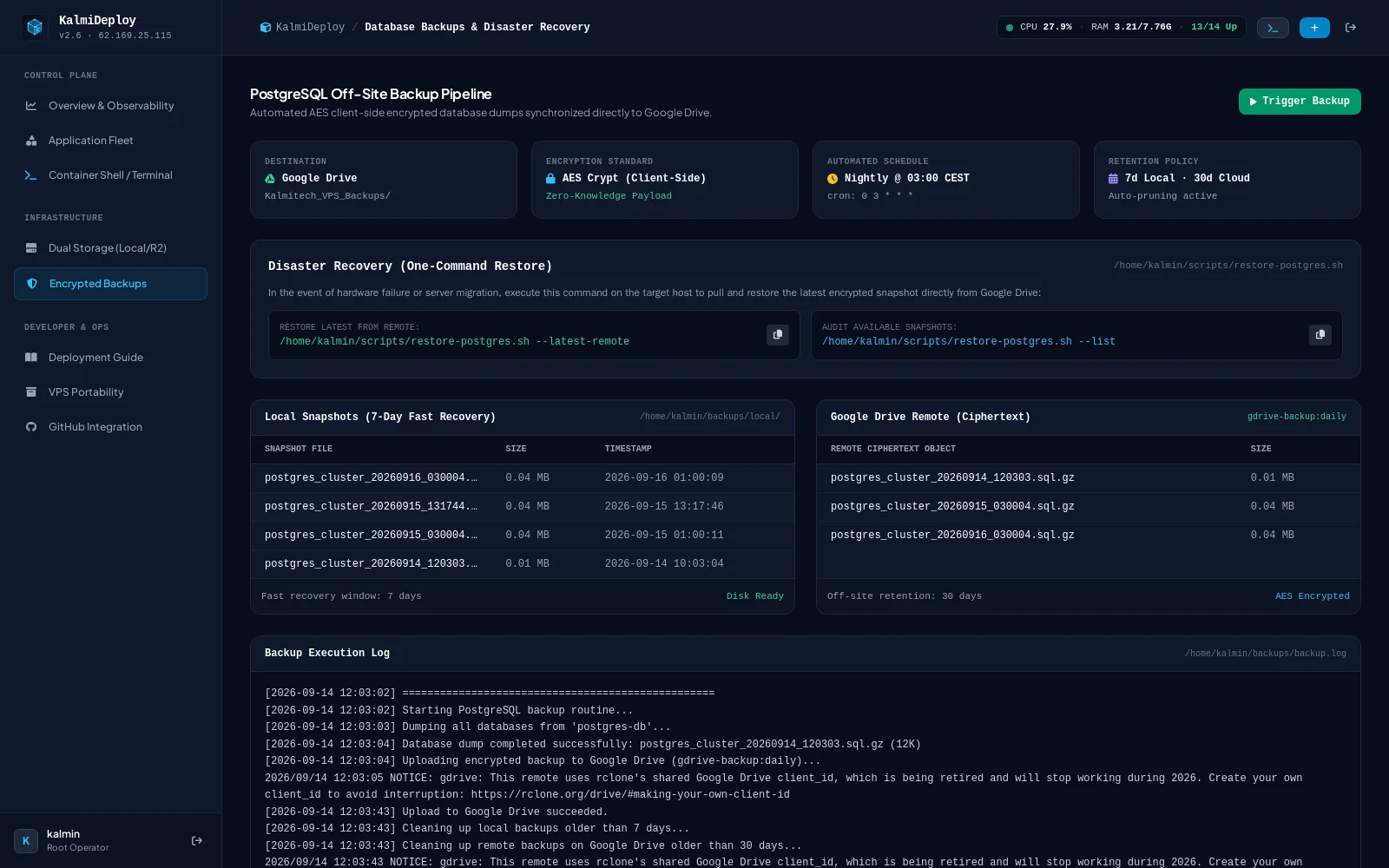The width and height of the screenshot is (1389, 868).
Task: Click the Zero-Knowledge Payload label
Action: tap(609, 196)
